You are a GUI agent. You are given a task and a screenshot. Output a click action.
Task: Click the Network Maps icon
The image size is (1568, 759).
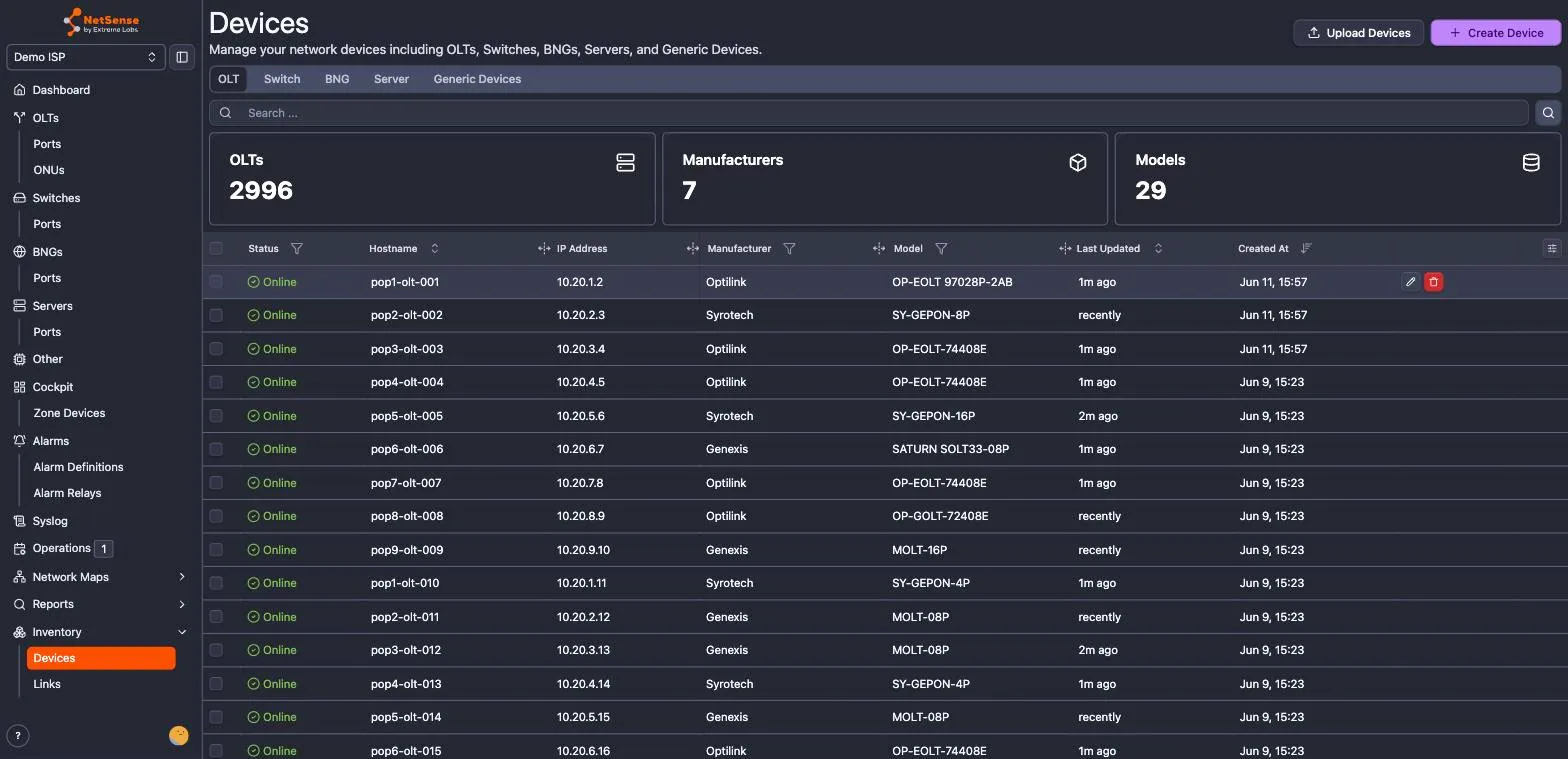click(19, 577)
